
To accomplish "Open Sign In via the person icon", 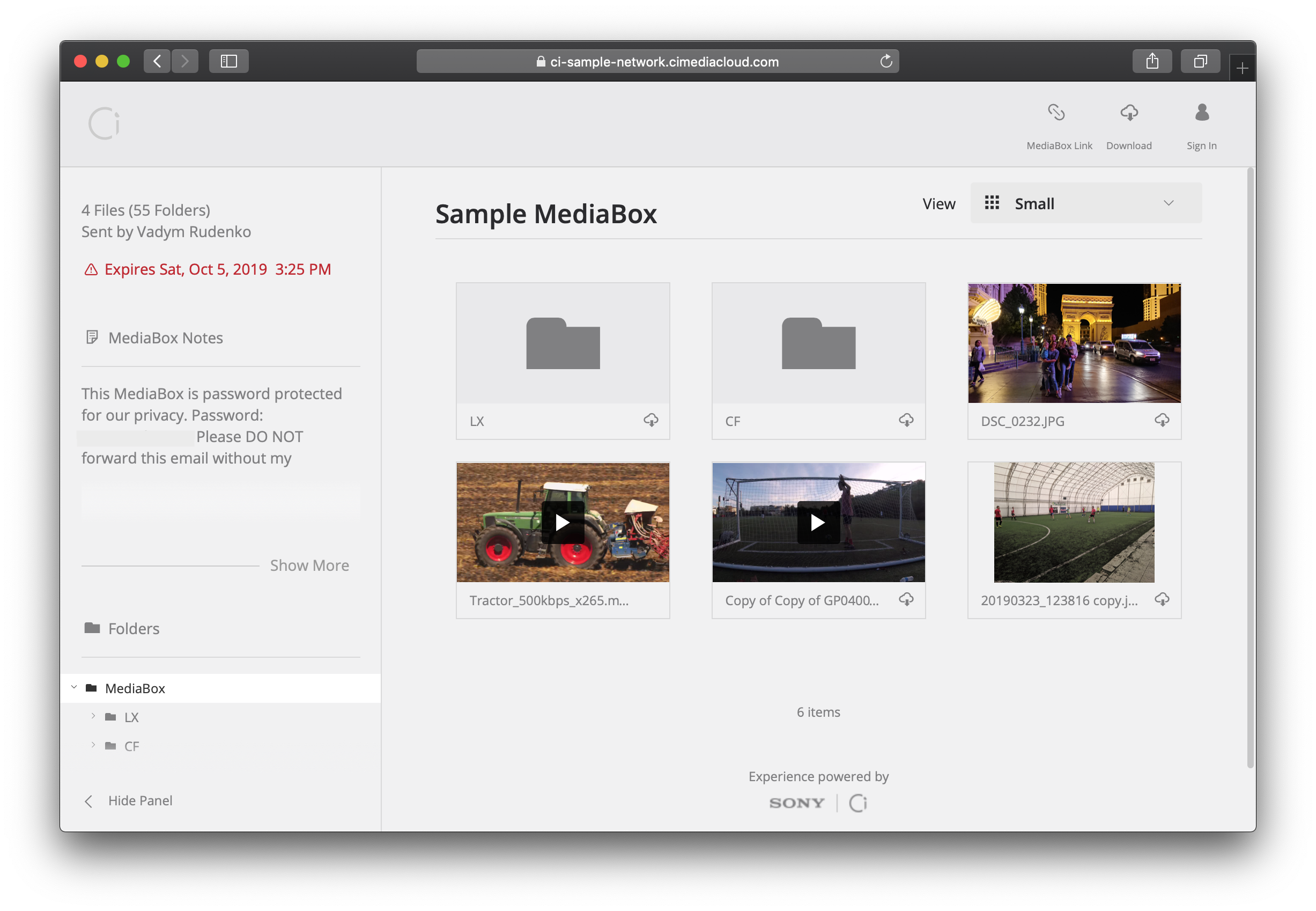I will tap(1201, 113).
